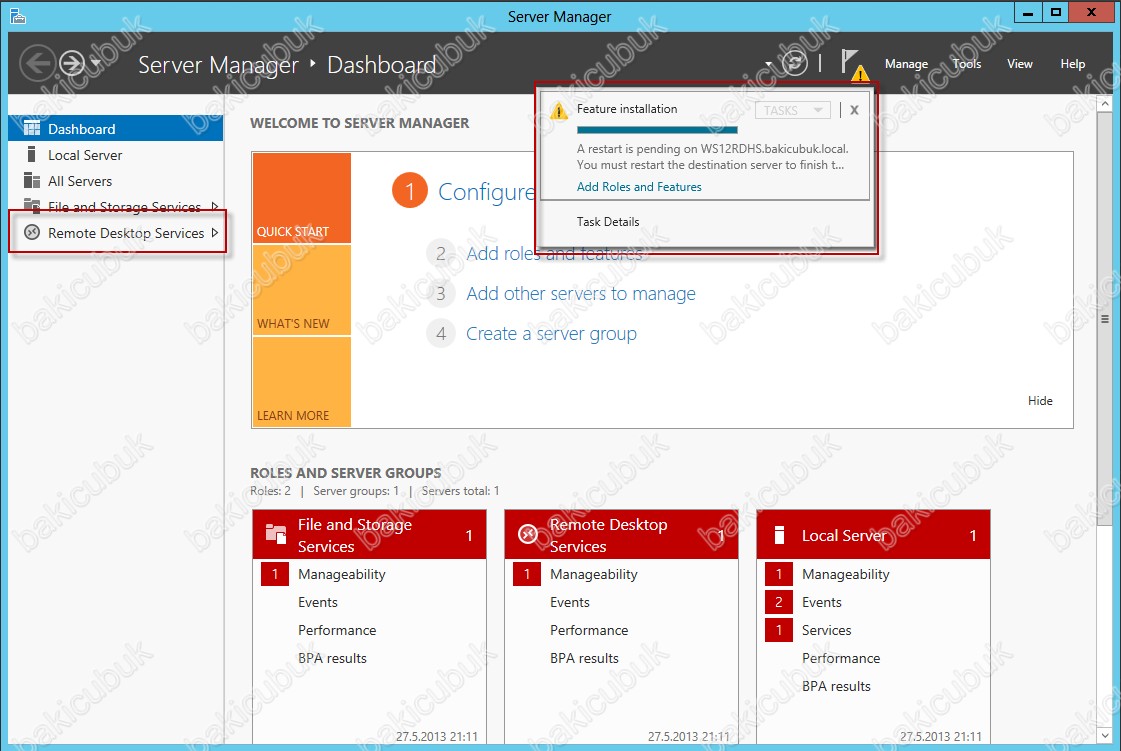
Task: Click the Dashboard sidebar icon
Action: tap(31, 128)
